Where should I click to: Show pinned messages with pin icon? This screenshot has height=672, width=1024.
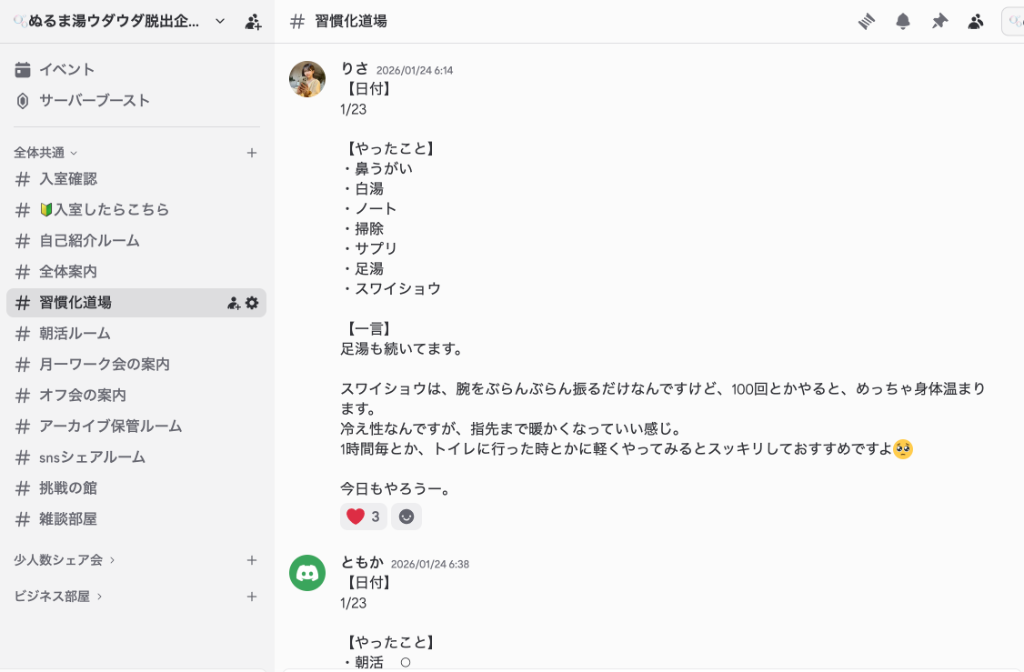pos(939,21)
